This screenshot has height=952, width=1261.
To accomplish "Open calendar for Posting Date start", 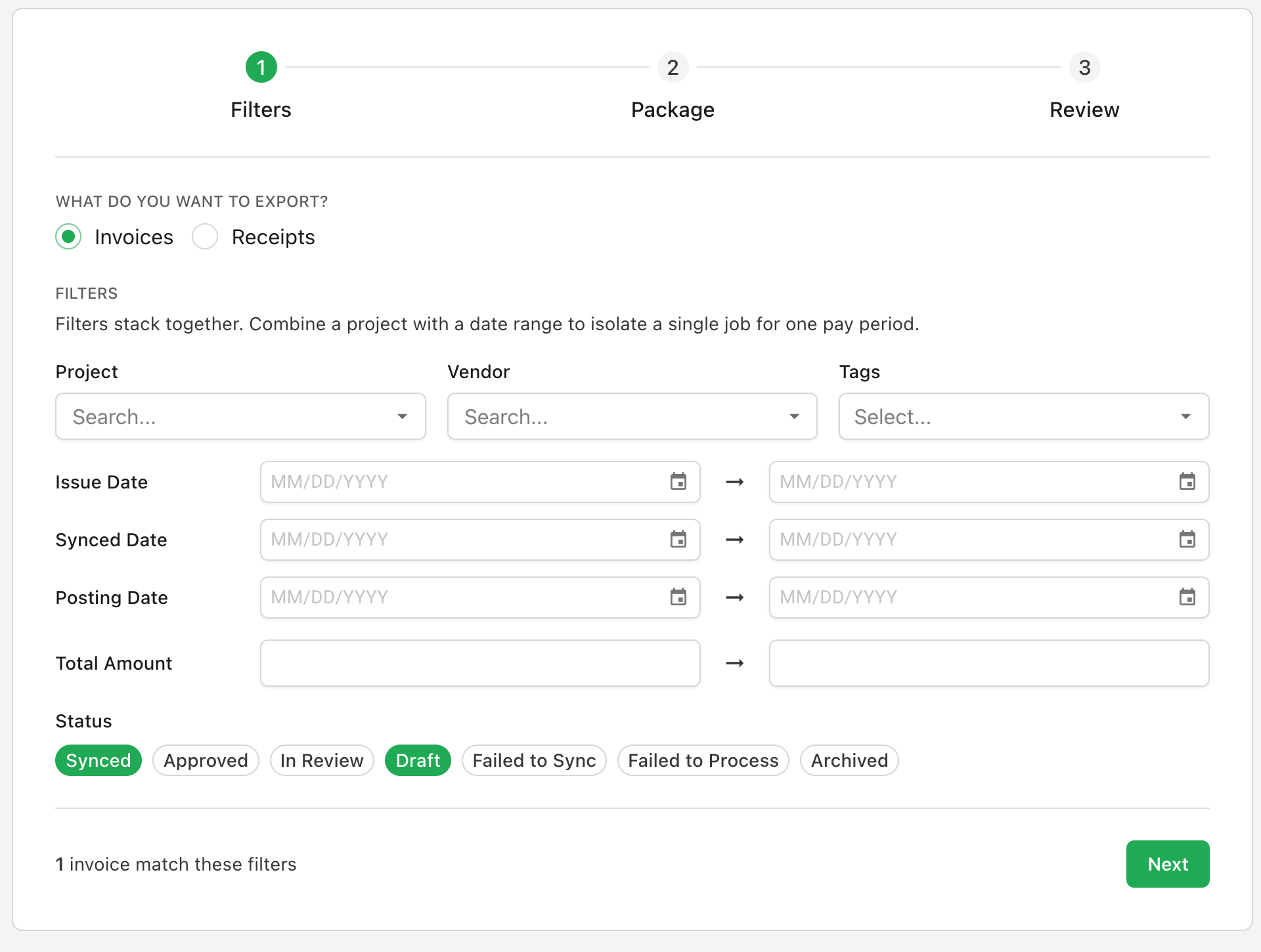I will tap(678, 597).
